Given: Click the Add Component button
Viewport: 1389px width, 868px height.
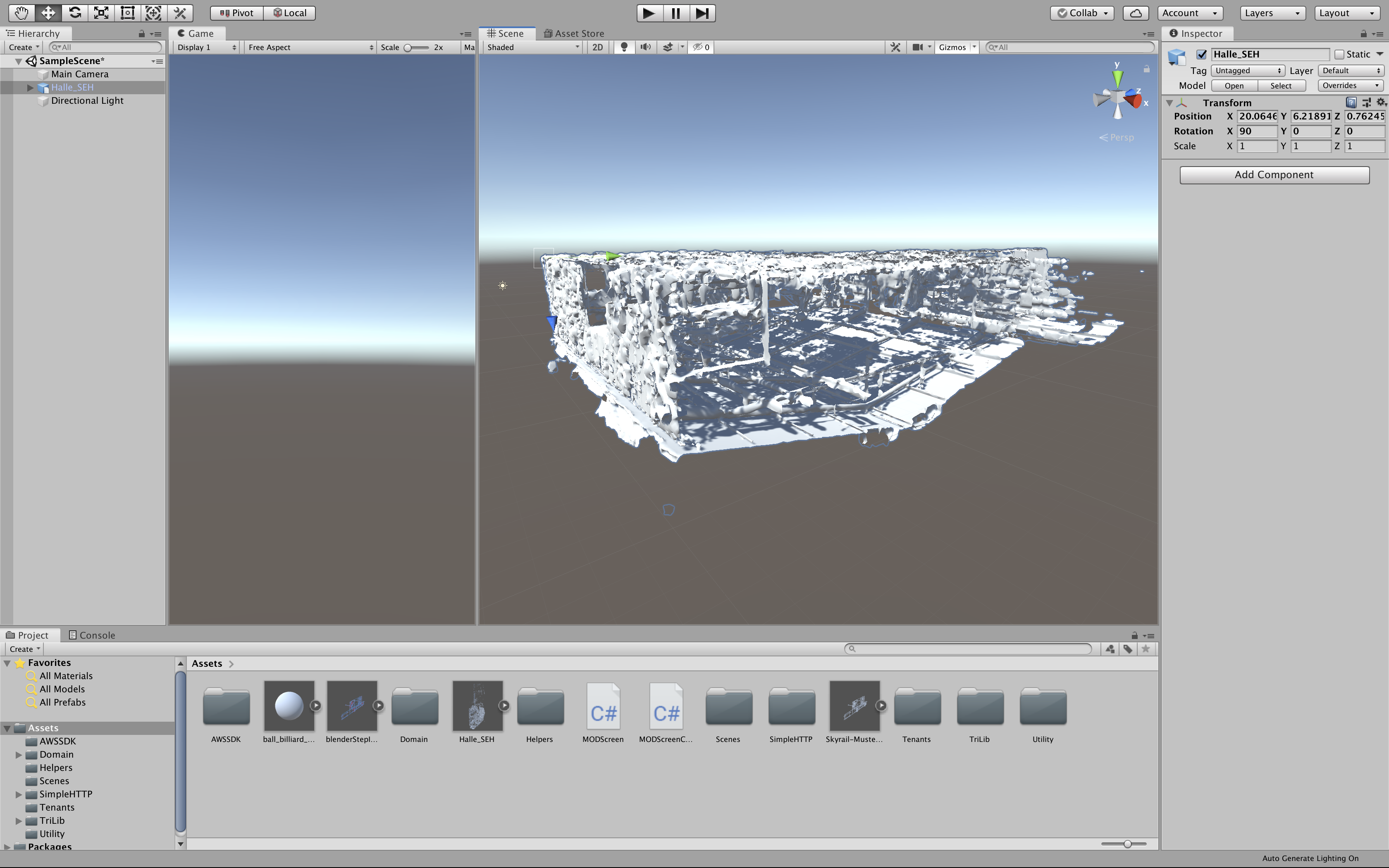Looking at the screenshot, I should (x=1274, y=174).
